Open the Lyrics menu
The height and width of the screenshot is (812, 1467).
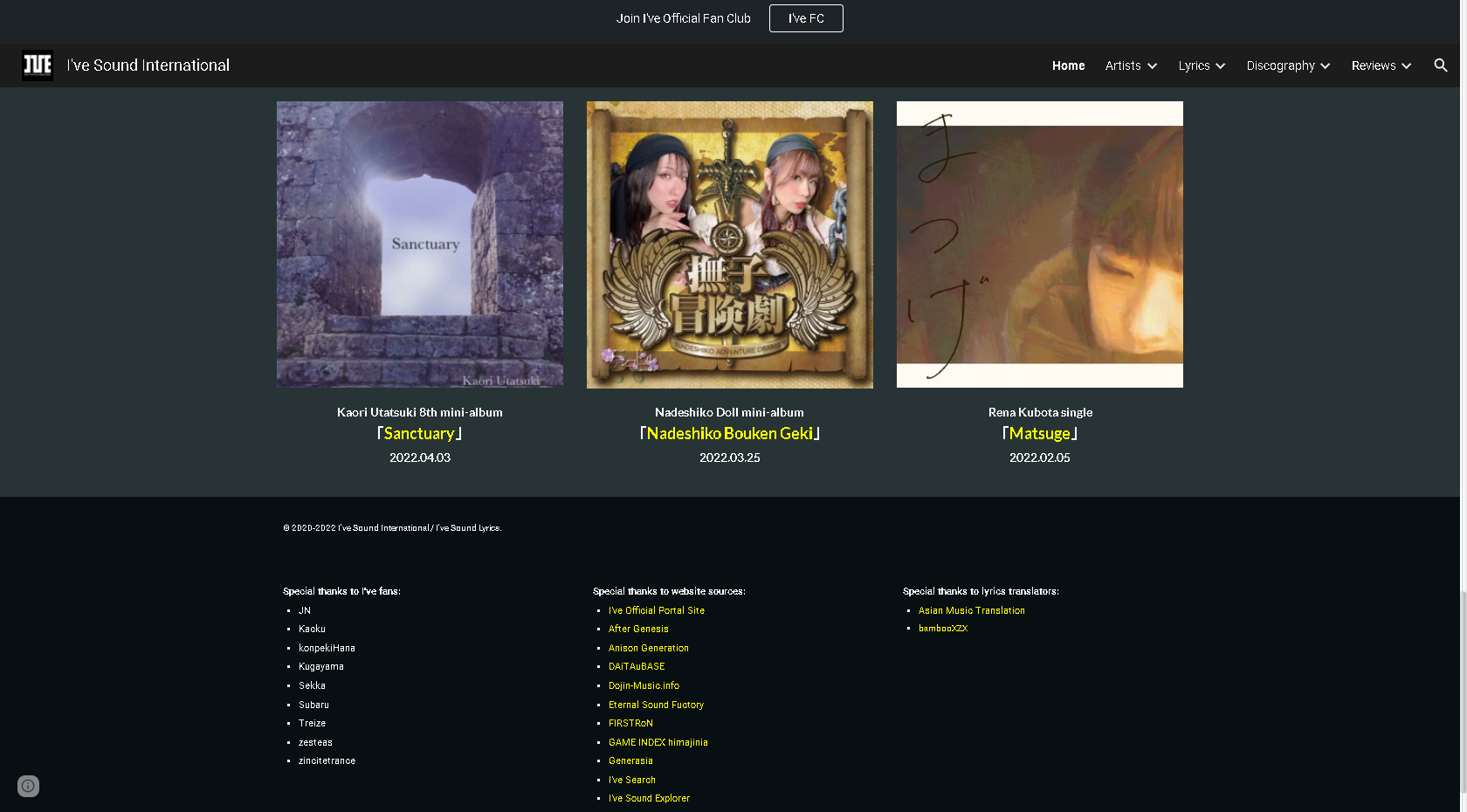(x=1194, y=65)
